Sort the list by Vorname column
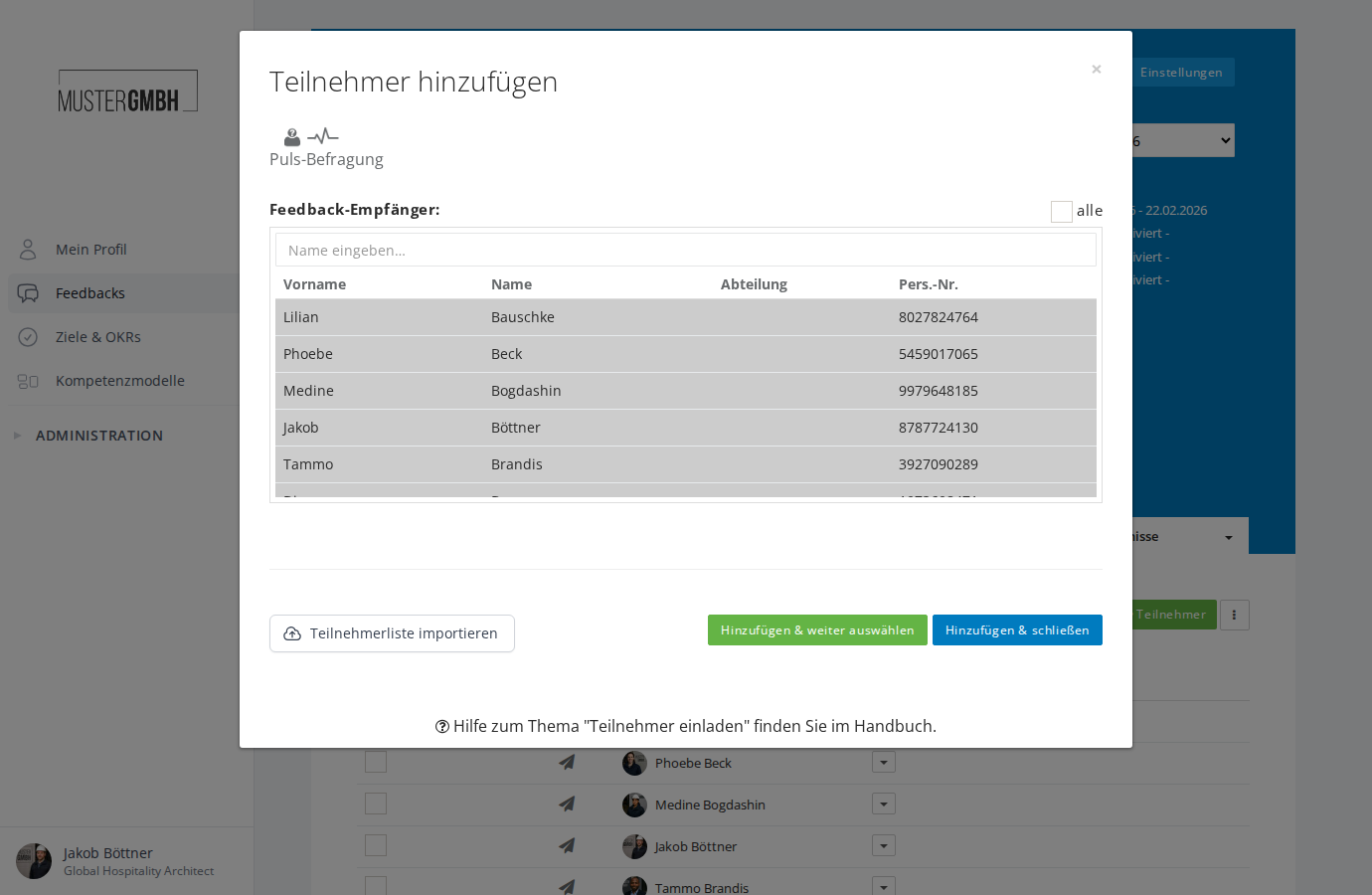 [314, 284]
